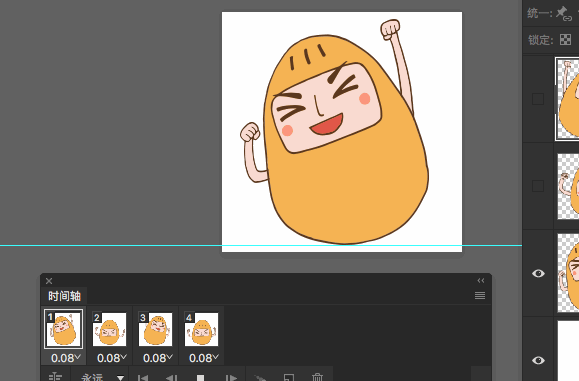Viewport: 579px width, 381px height.
Task: Go to the previous frame
Action: point(171,377)
